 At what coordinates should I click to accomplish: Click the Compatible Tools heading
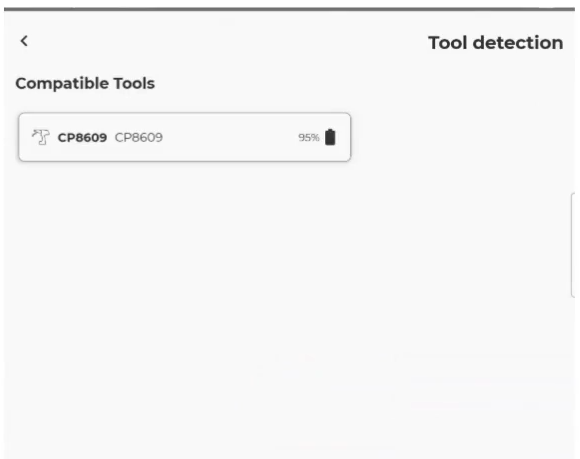point(85,84)
